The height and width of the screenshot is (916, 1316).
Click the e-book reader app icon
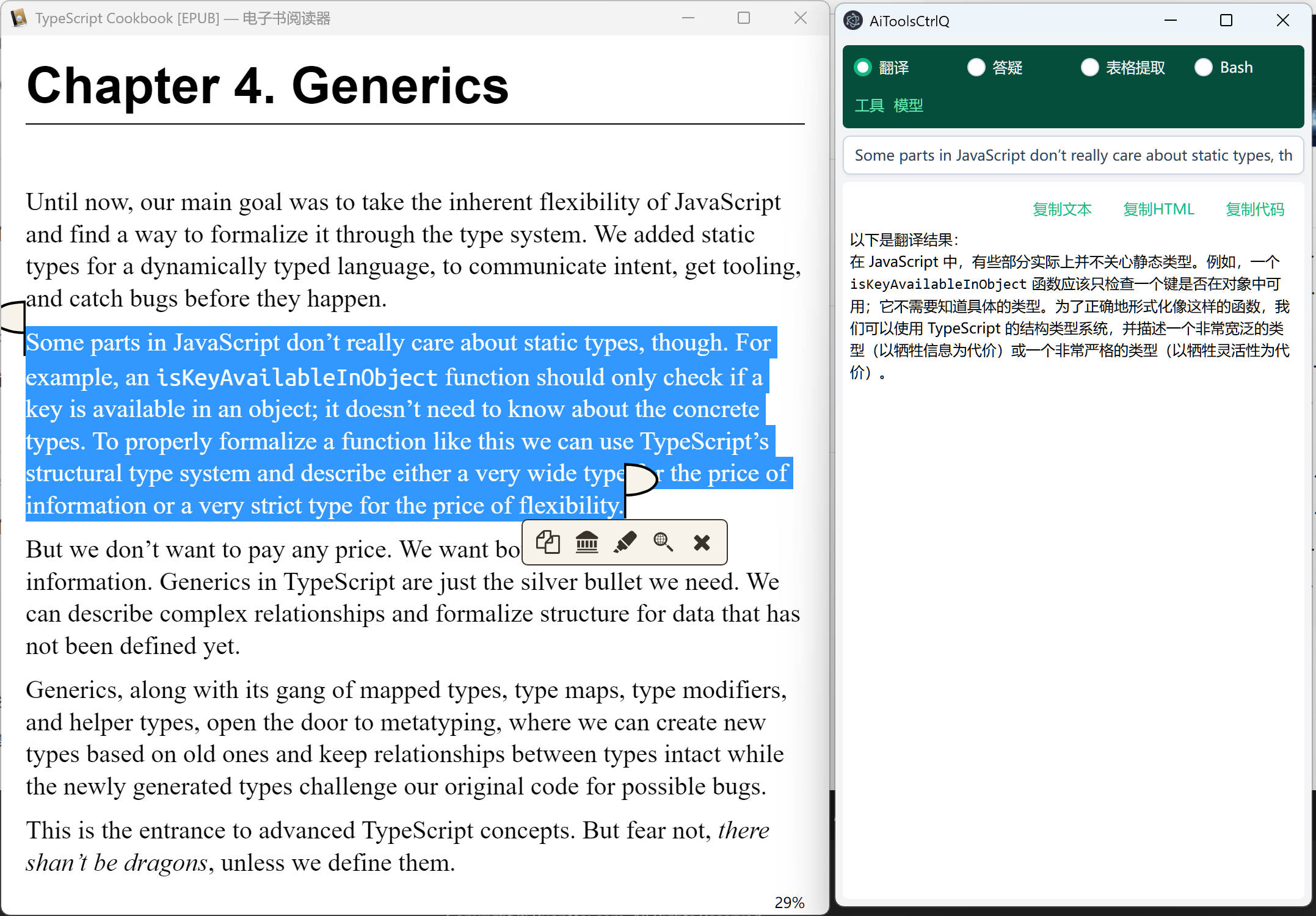click(19, 18)
